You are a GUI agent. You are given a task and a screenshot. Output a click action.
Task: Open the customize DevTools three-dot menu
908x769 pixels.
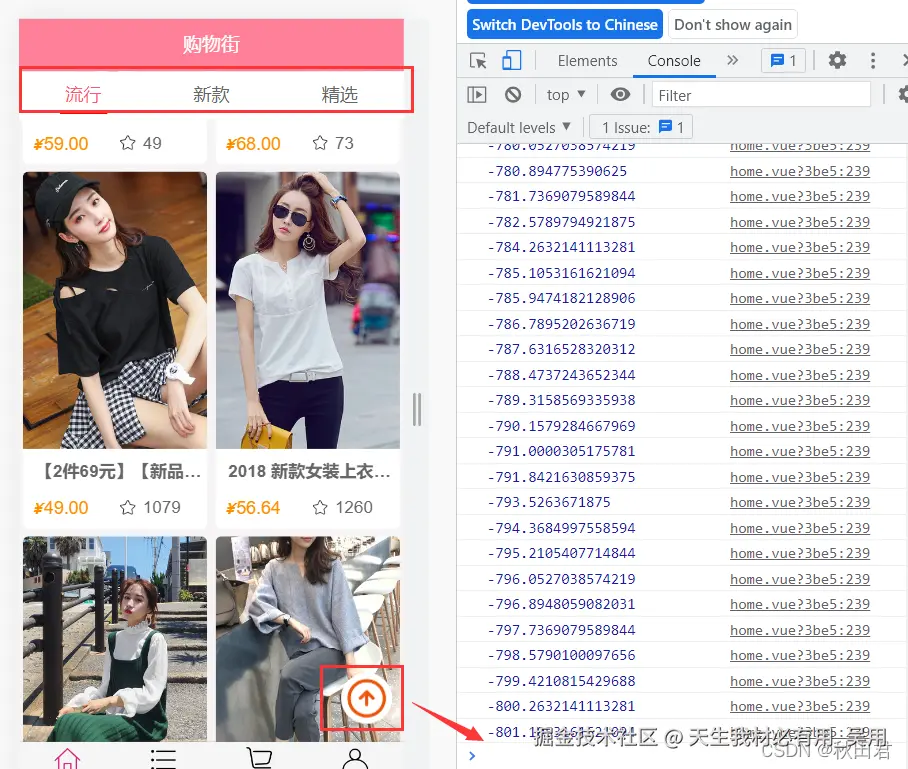click(x=872, y=61)
